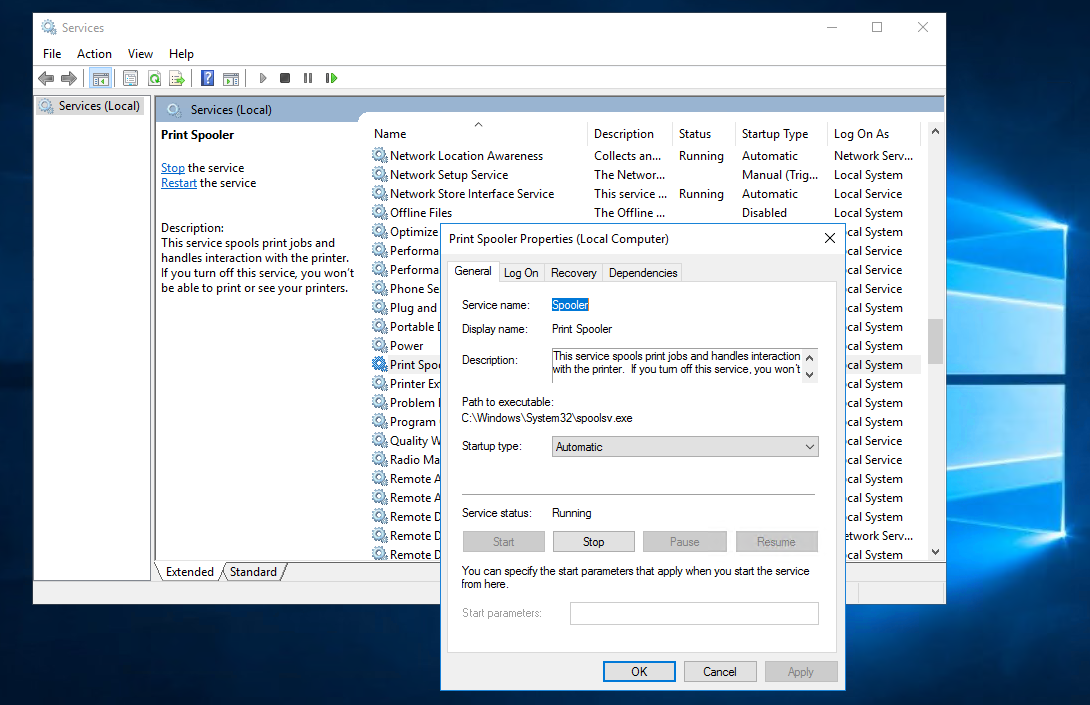
Task: Click the gear icon of the Optimize service row
Action: pyautogui.click(x=380, y=231)
